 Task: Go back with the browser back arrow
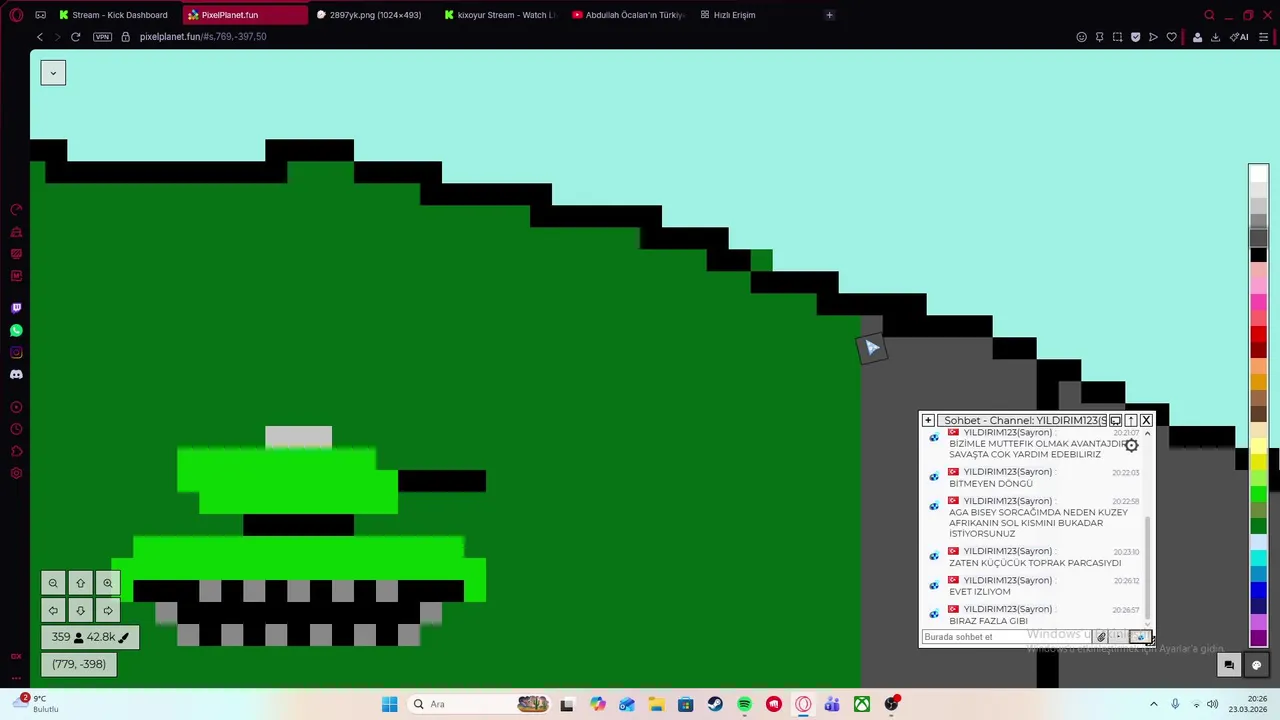click(39, 37)
